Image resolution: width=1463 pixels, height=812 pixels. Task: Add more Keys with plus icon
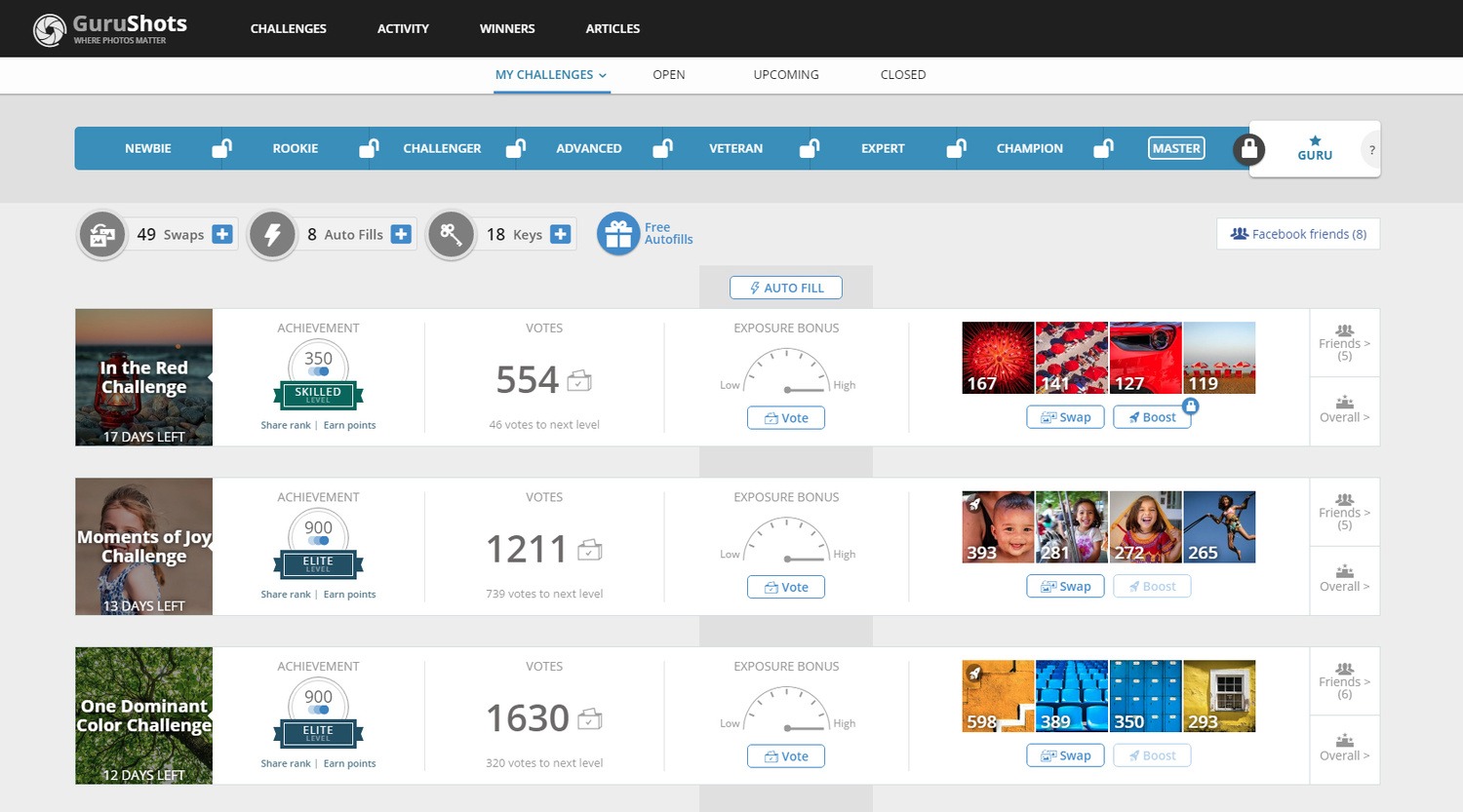tap(560, 234)
